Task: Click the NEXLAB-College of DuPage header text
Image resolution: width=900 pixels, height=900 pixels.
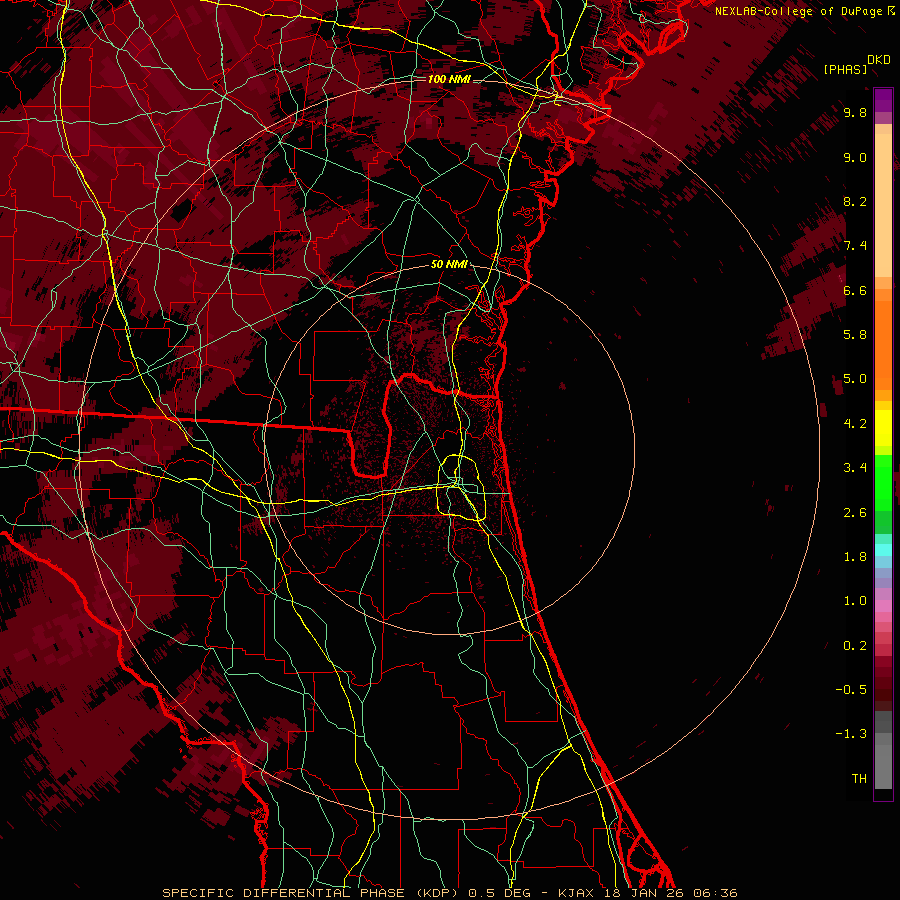Action: pos(798,11)
